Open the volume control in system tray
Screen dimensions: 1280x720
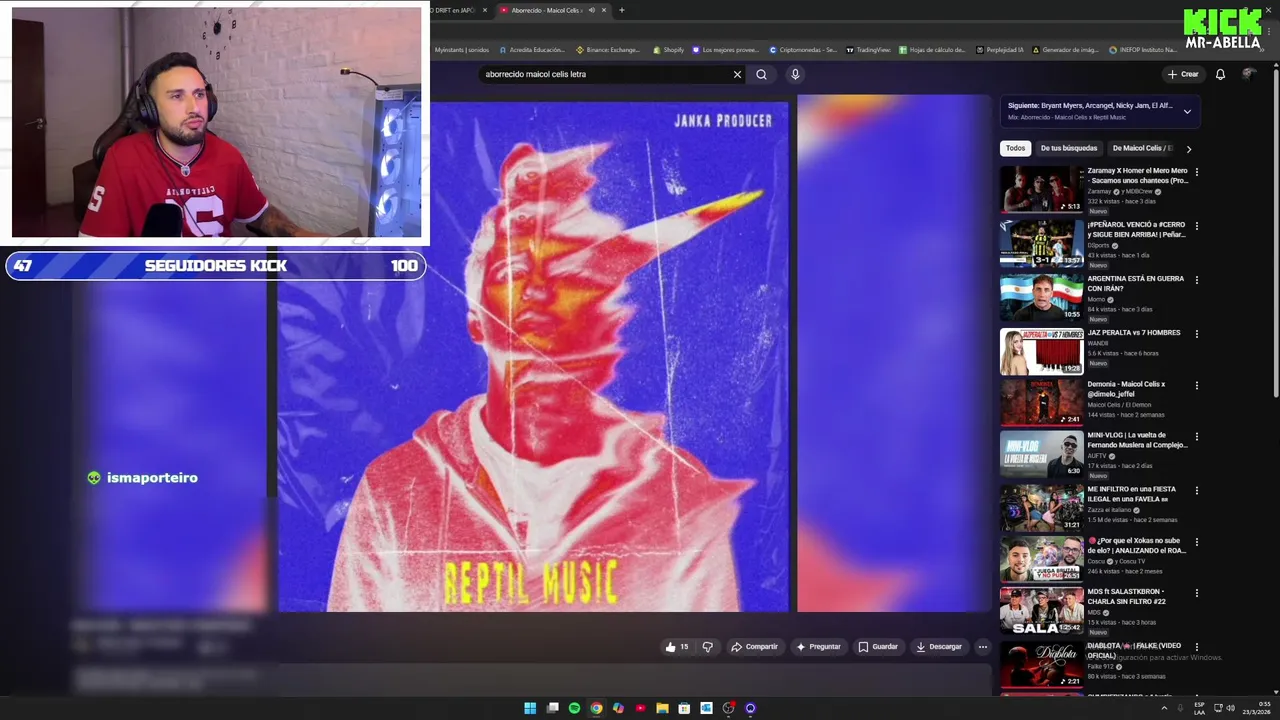click(x=1230, y=708)
